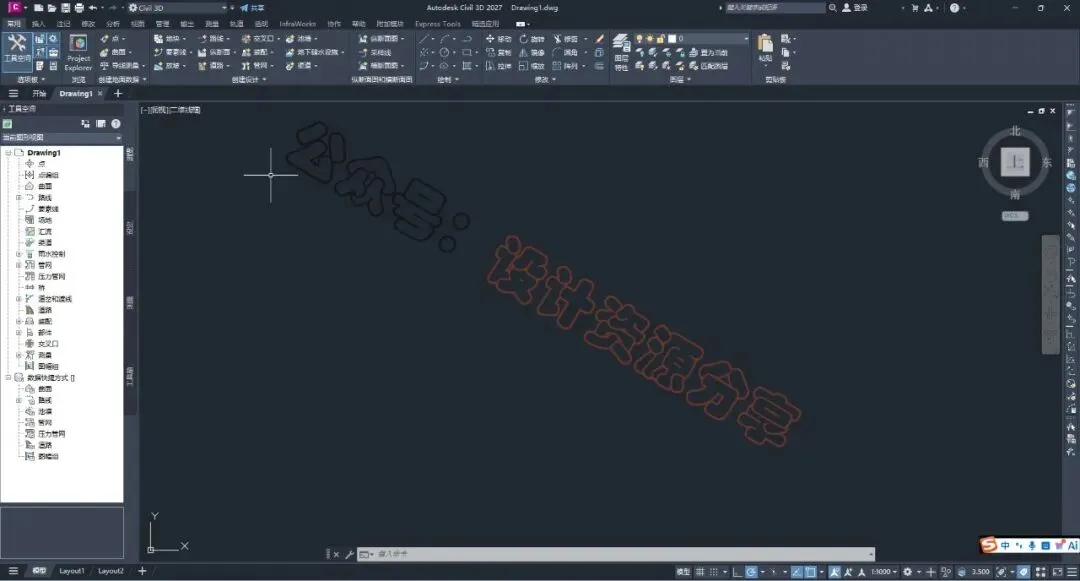
Task: Open the Insert (插入) ribbon tab
Action: [x=39, y=23]
